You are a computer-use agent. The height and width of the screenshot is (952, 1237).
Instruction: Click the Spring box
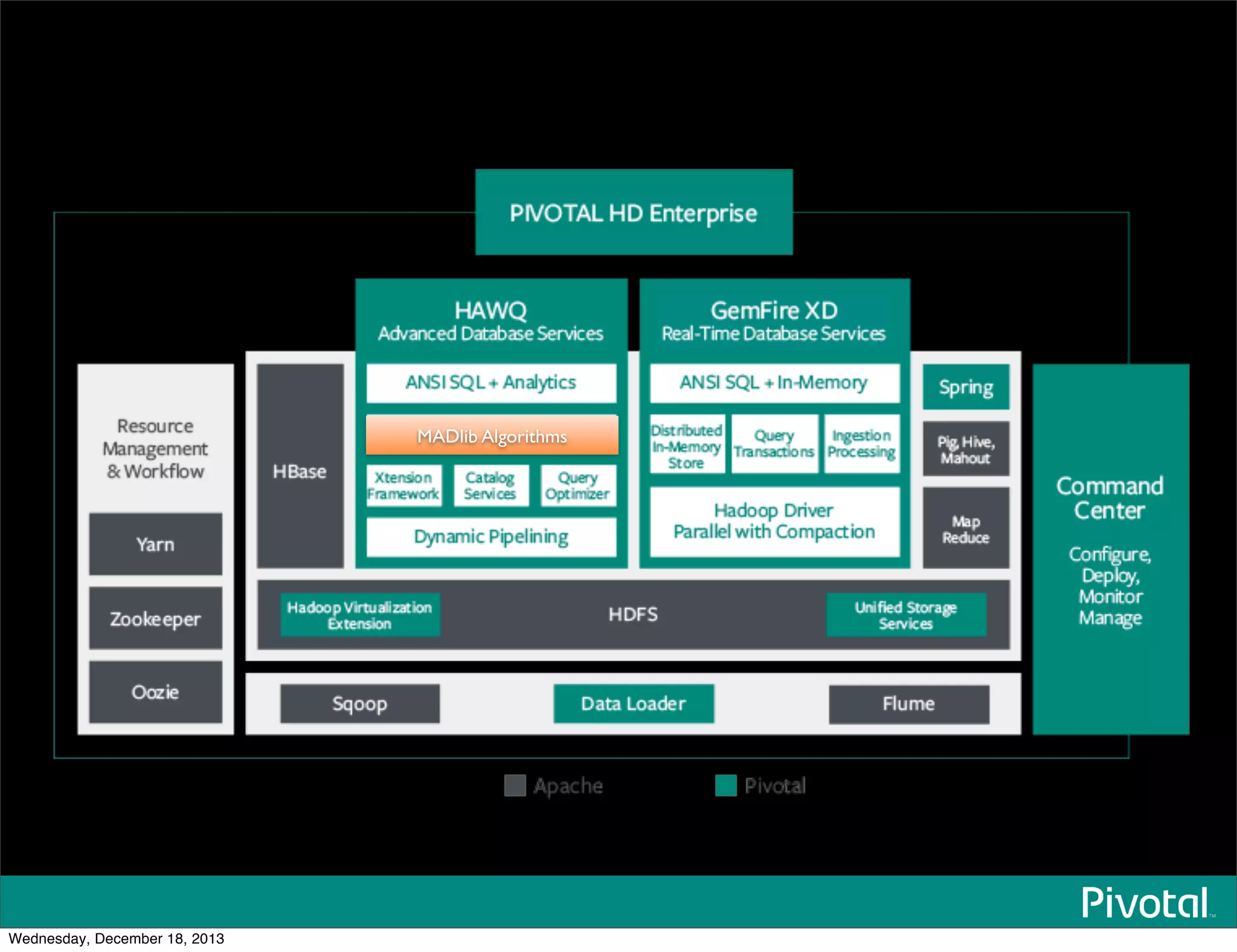pos(965,387)
